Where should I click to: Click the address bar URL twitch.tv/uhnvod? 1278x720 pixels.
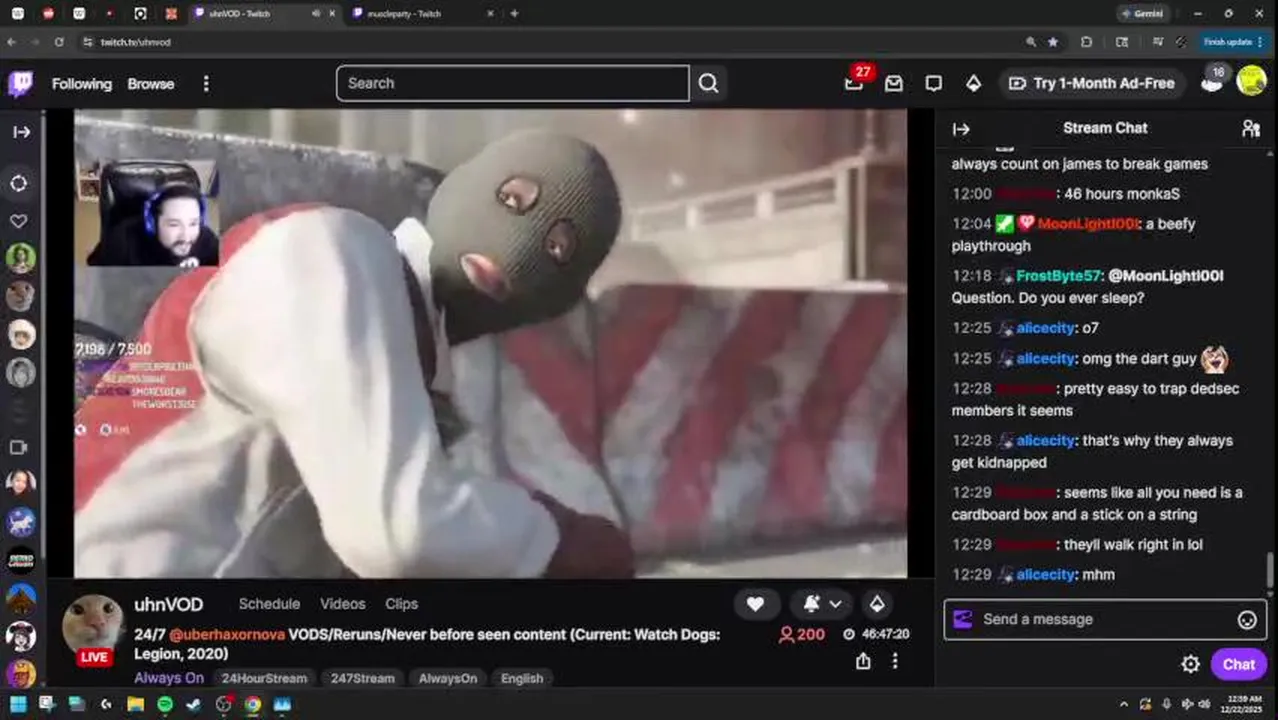click(136, 42)
